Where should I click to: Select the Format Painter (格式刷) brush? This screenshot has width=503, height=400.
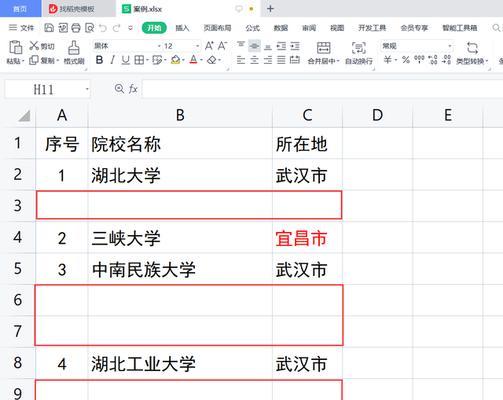pyautogui.click(x=74, y=47)
